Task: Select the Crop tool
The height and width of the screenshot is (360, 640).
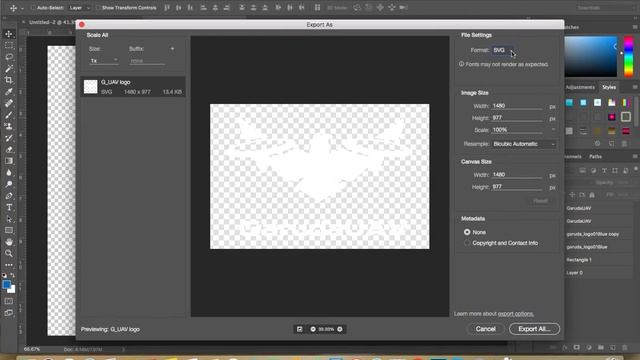Action: (9, 80)
